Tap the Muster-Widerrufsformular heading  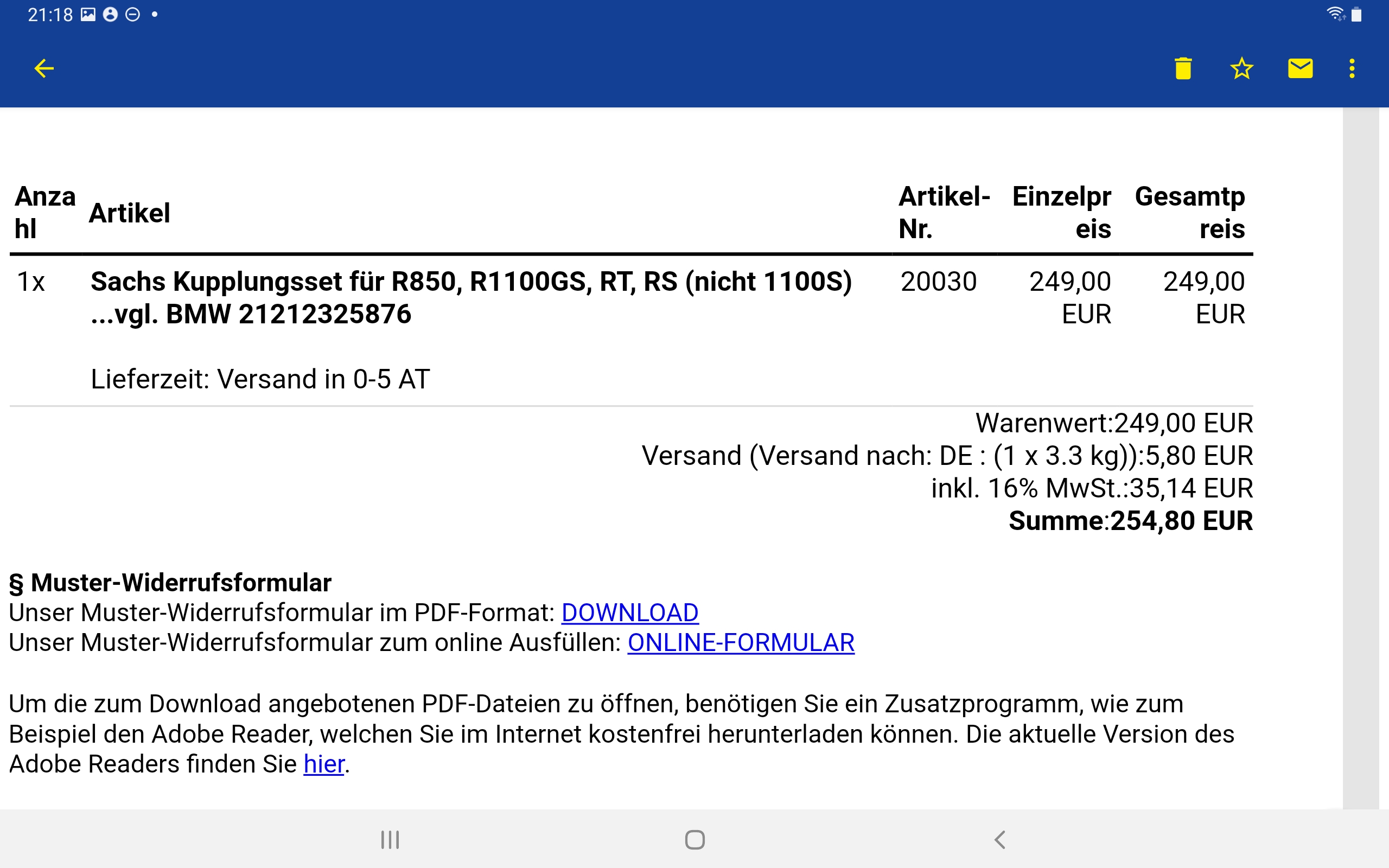click(x=170, y=583)
